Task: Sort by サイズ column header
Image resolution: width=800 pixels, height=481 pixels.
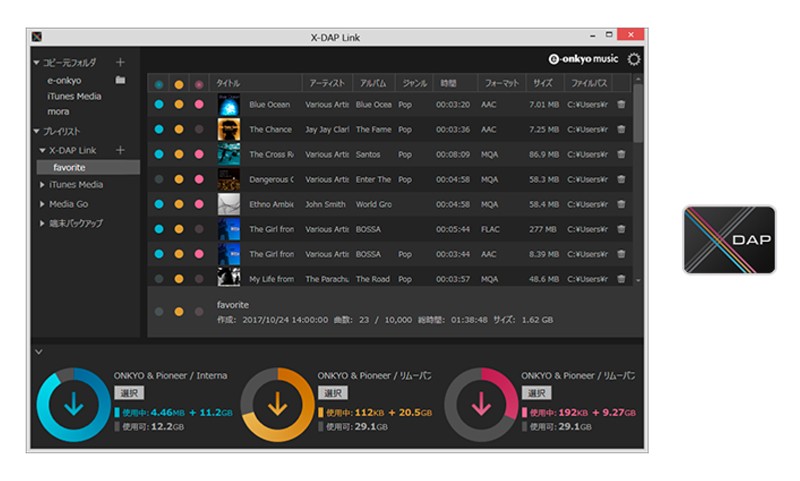Action: (x=545, y=83)
